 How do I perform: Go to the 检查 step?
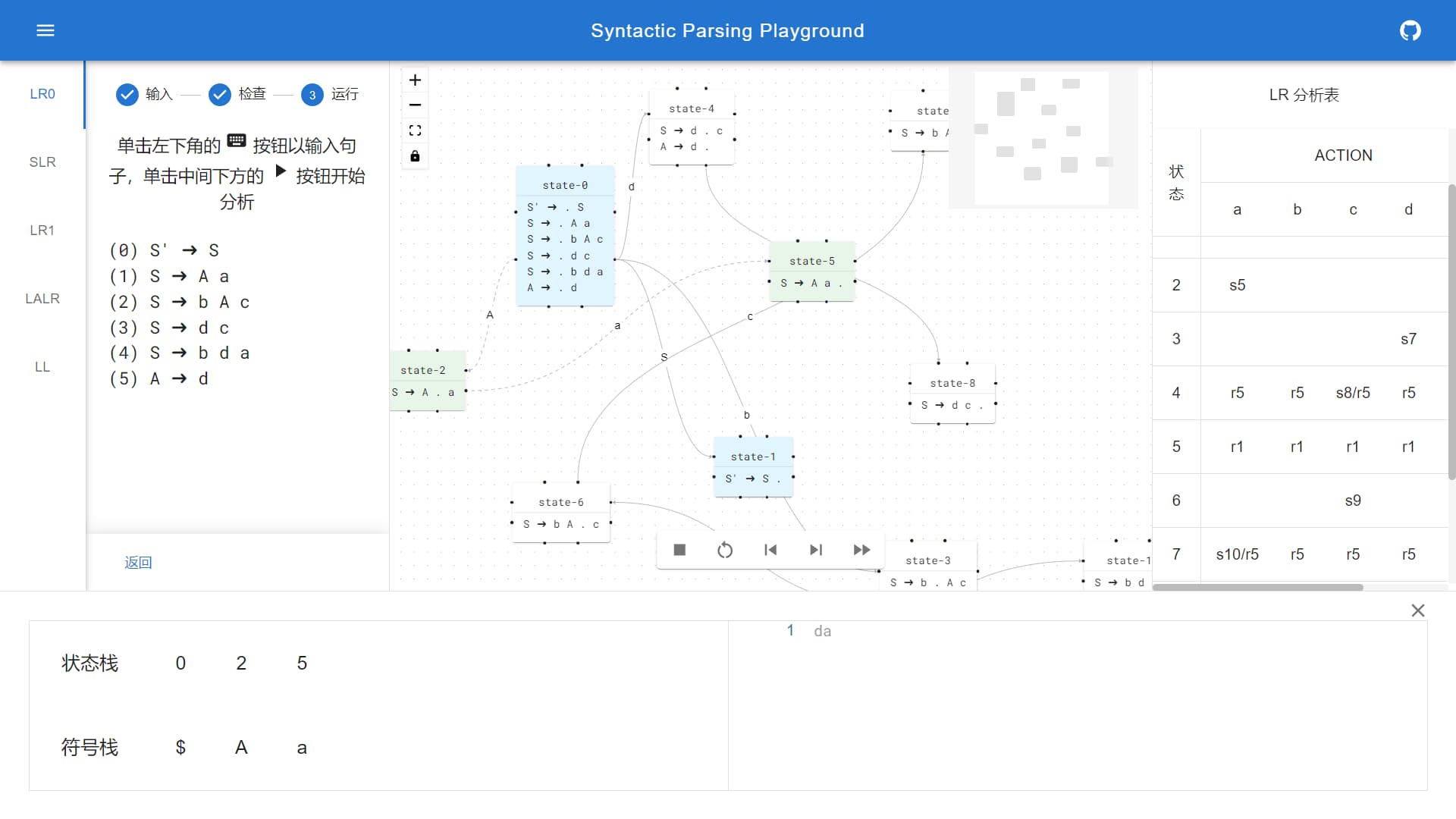[237, 94]
